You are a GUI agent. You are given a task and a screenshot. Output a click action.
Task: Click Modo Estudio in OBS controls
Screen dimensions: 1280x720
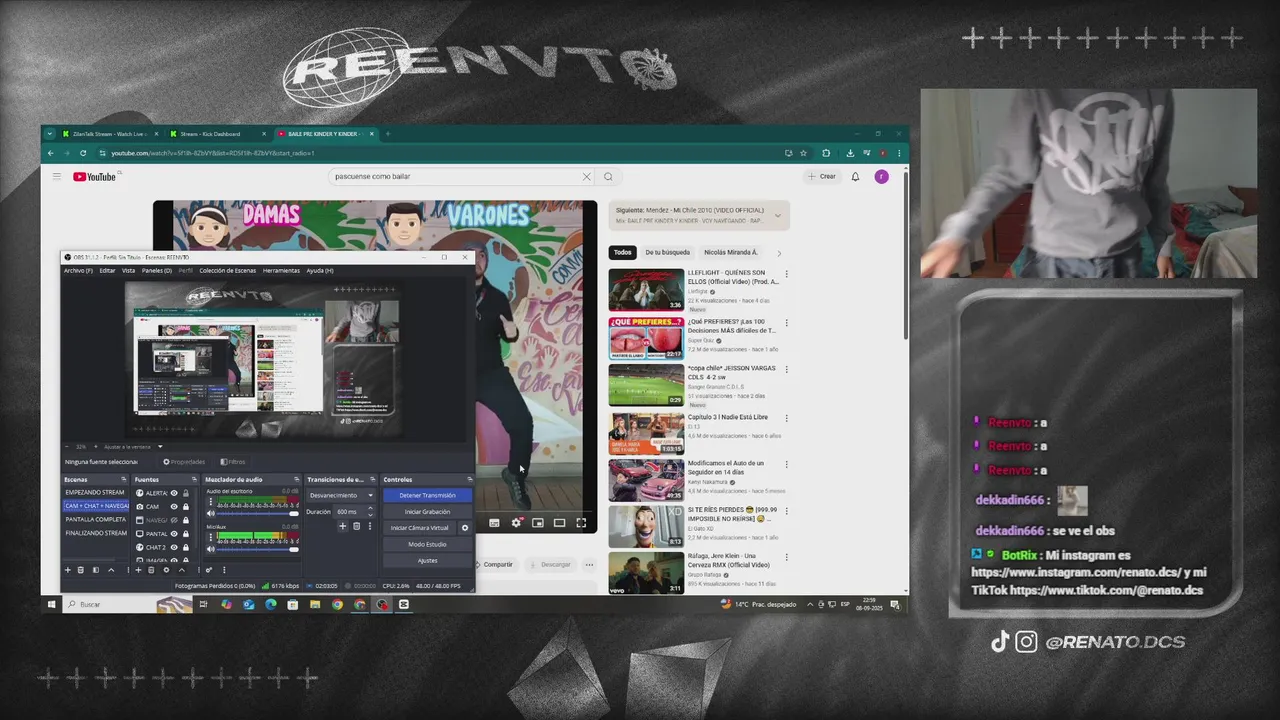point(427,544)
